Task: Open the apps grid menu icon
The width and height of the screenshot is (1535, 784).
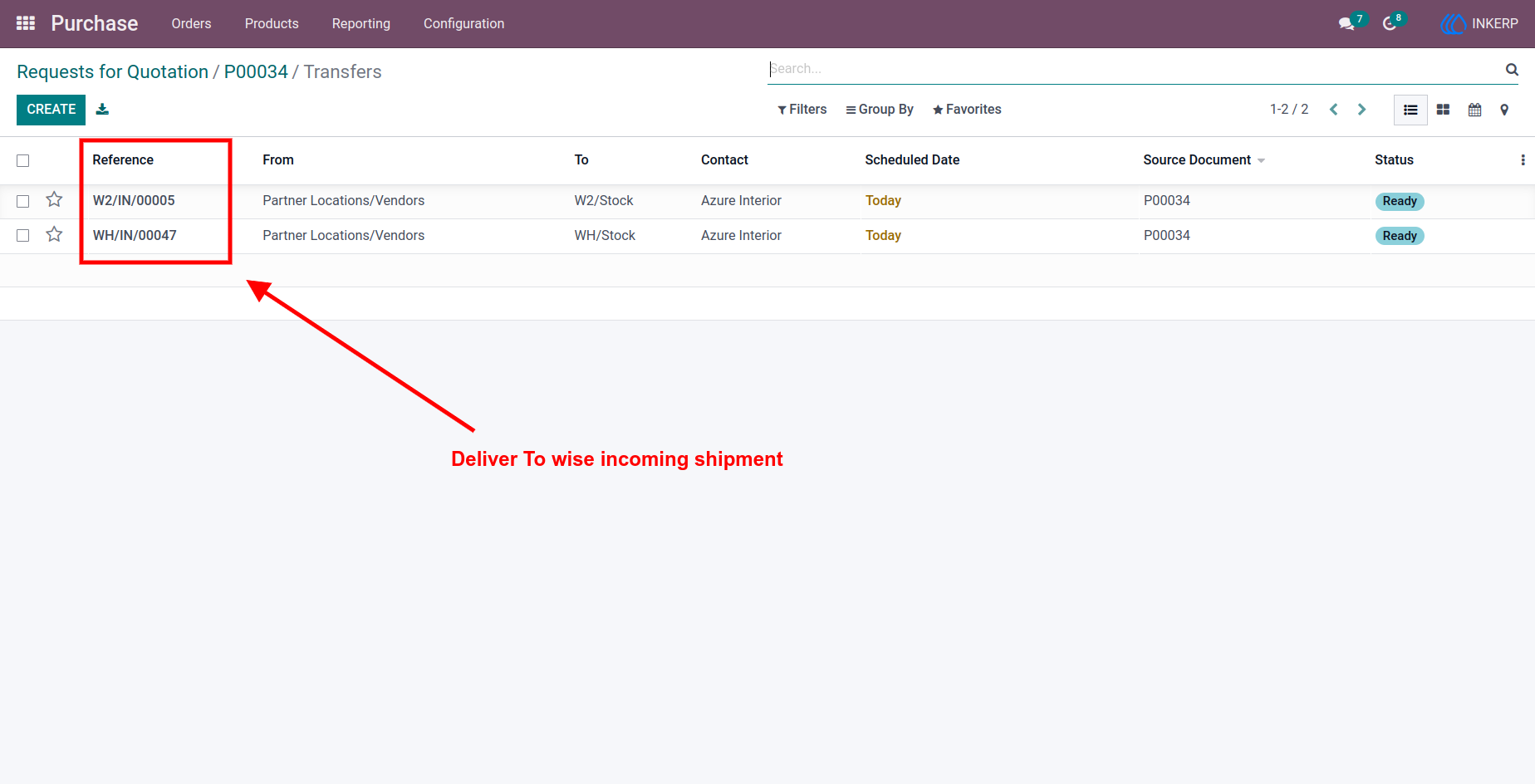Action: (x=26, y=23)
